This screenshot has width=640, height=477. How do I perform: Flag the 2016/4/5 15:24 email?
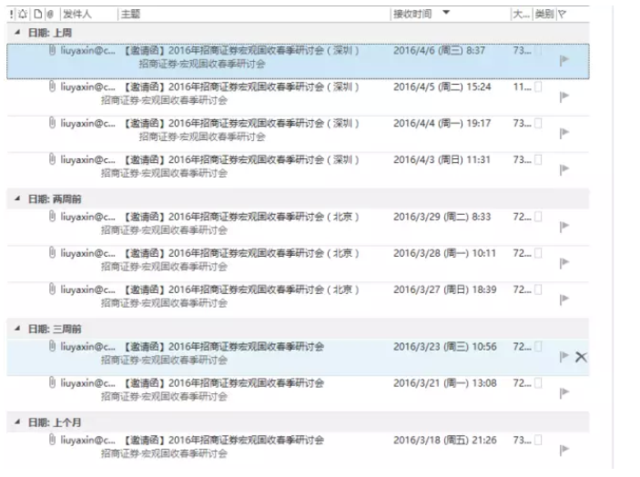(563, 97)
